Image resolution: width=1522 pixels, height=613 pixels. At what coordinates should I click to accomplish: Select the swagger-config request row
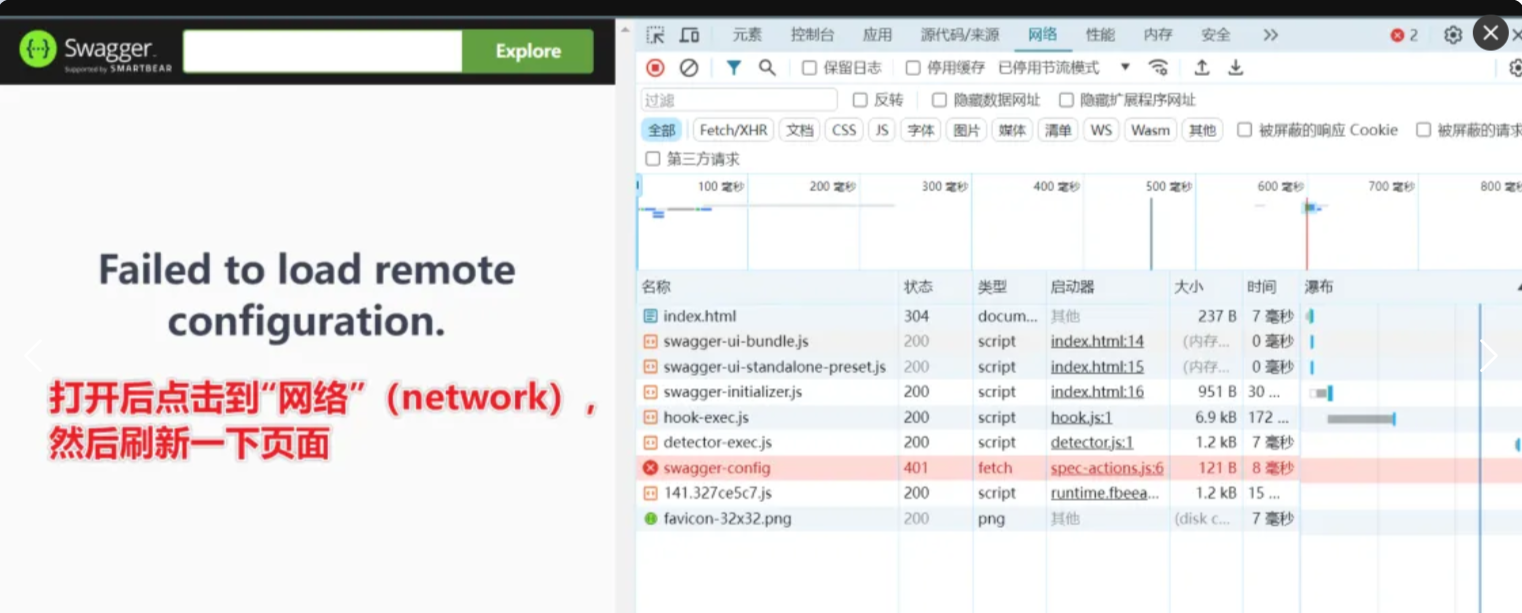[1079, 468]
